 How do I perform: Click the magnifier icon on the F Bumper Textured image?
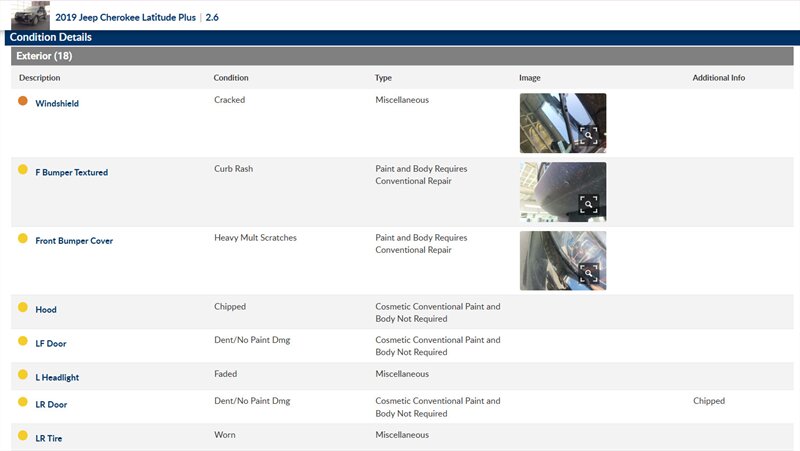[x=588, y=204]
